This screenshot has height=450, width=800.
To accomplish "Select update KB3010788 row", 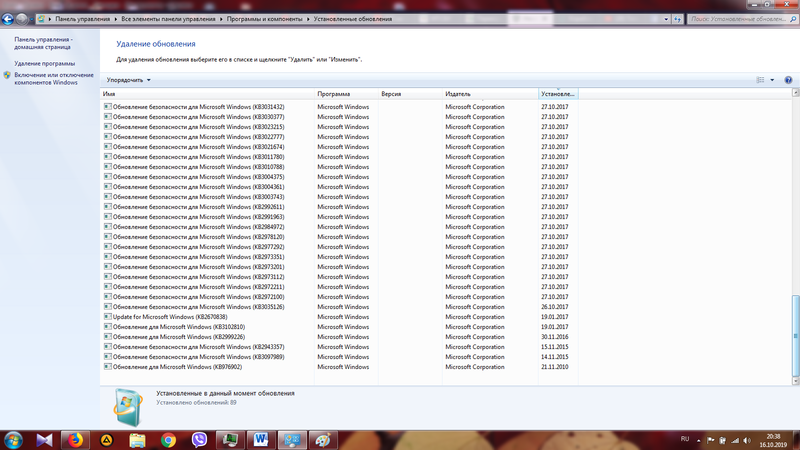I will (x=339, y=167).
